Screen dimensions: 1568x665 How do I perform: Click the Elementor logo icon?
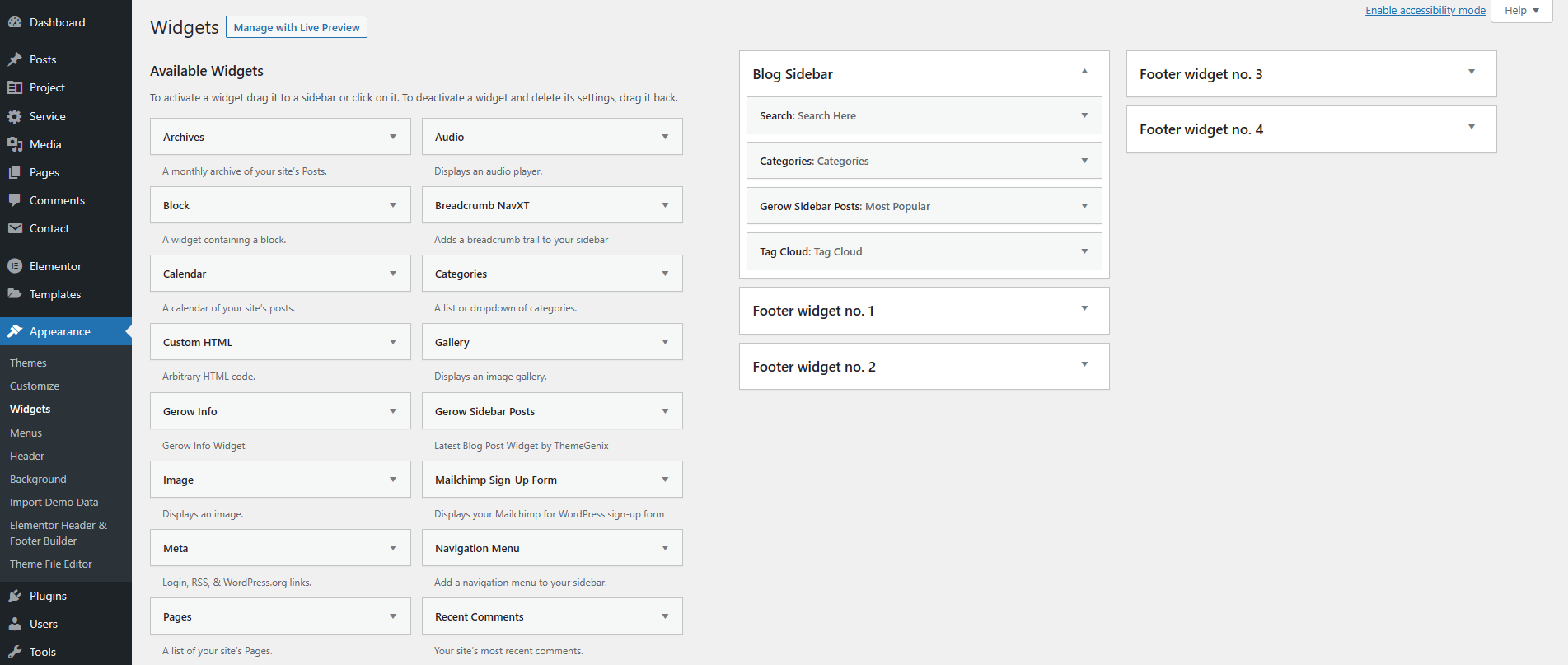click(15, 266)
